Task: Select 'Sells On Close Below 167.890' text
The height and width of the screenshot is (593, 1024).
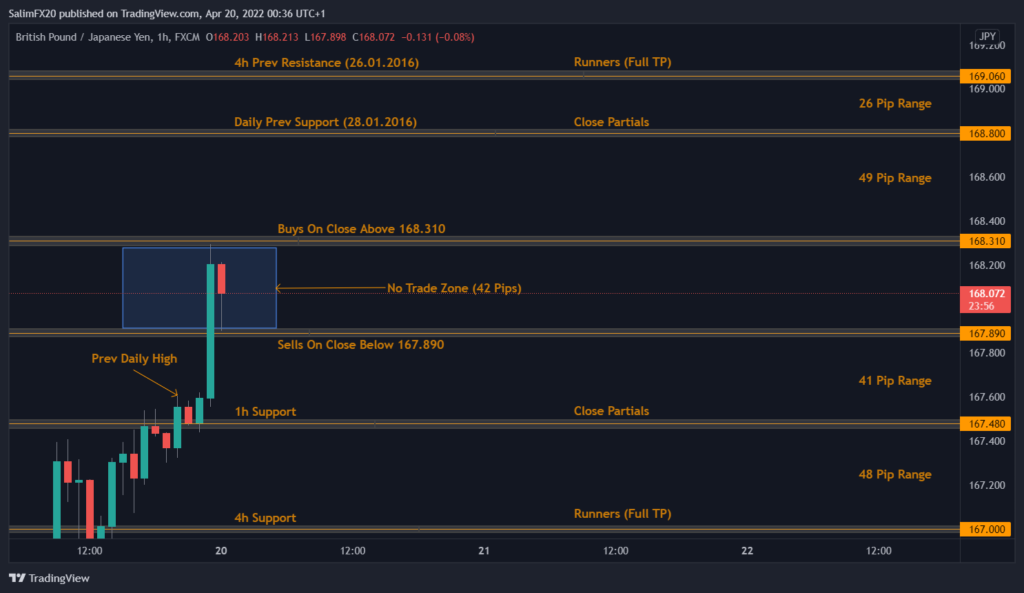Action: 360,344
